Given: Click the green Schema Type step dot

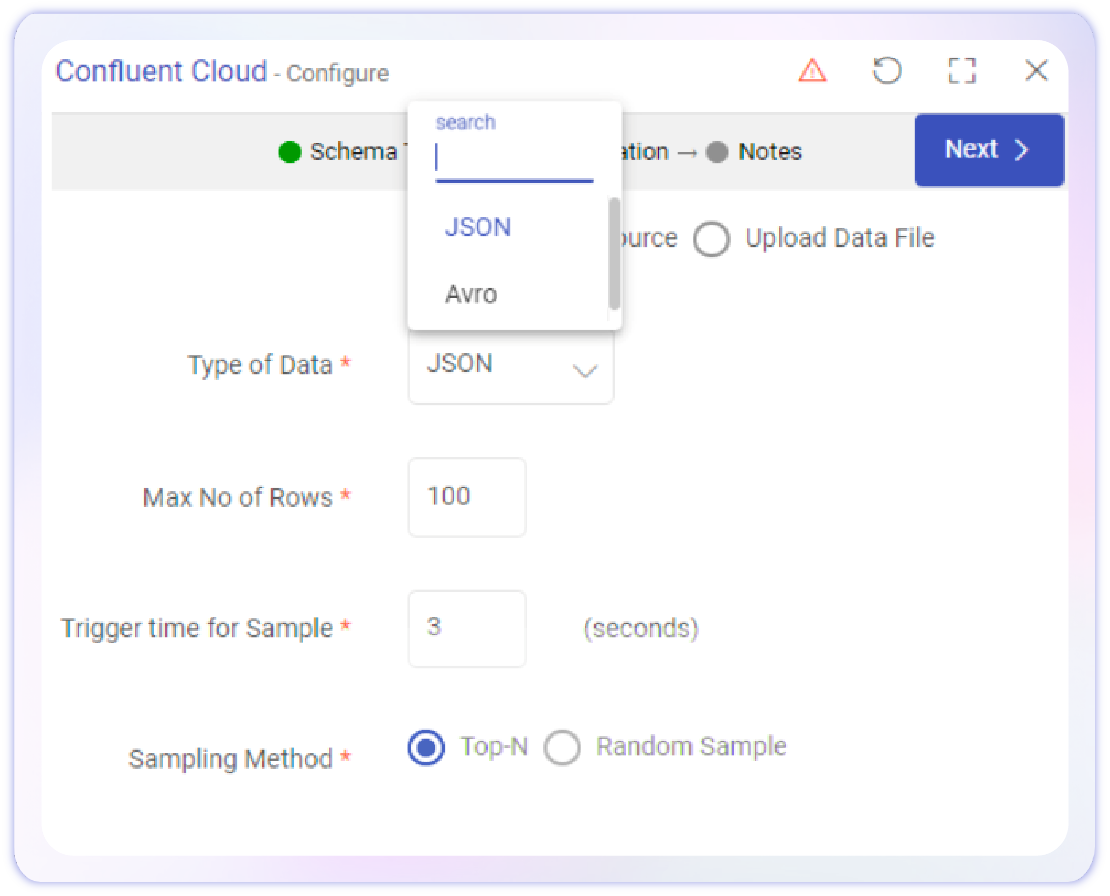Looking at the screenshot, I should [x=290, y=152].
